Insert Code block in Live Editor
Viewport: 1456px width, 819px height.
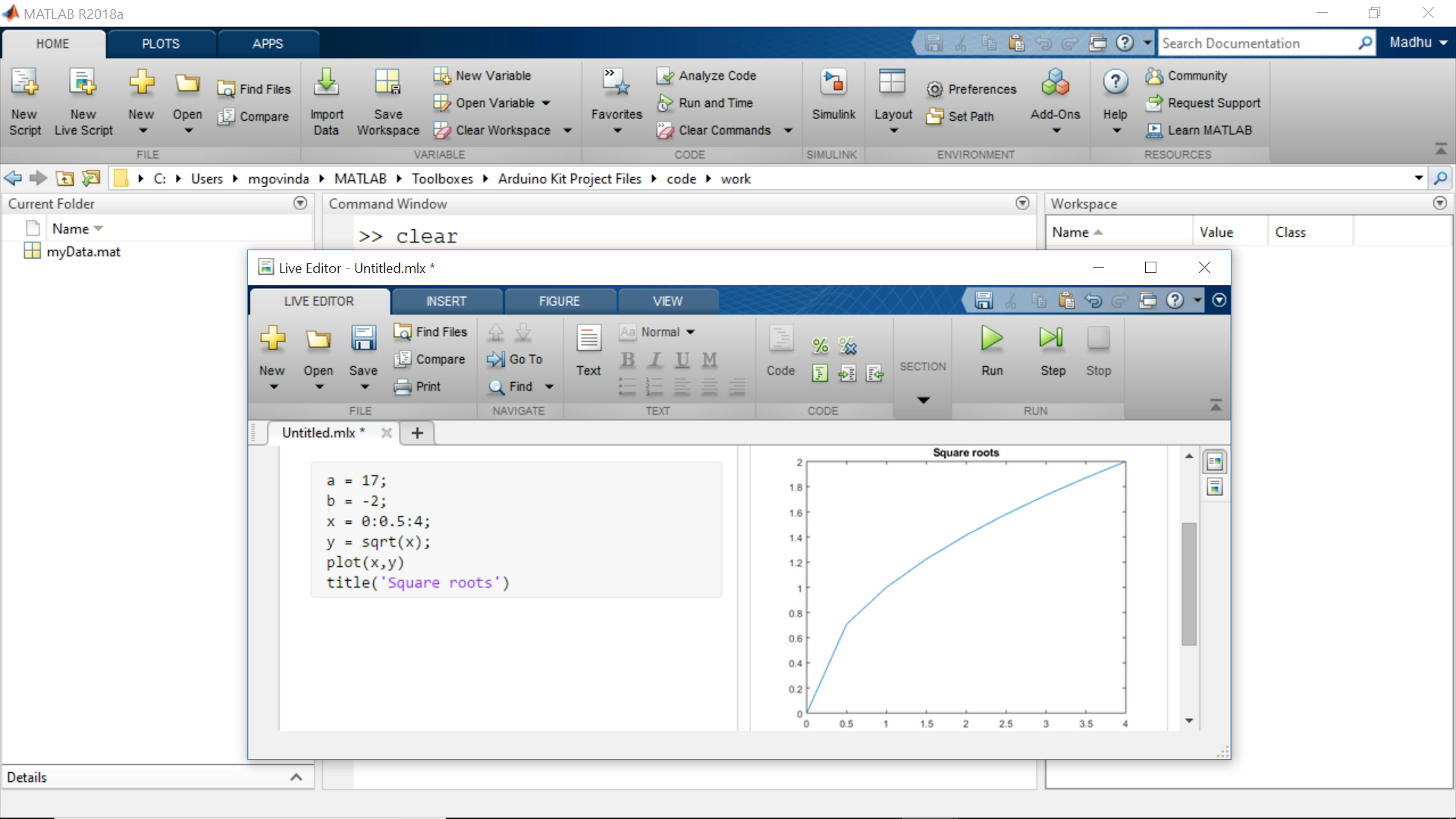(781, 350)
